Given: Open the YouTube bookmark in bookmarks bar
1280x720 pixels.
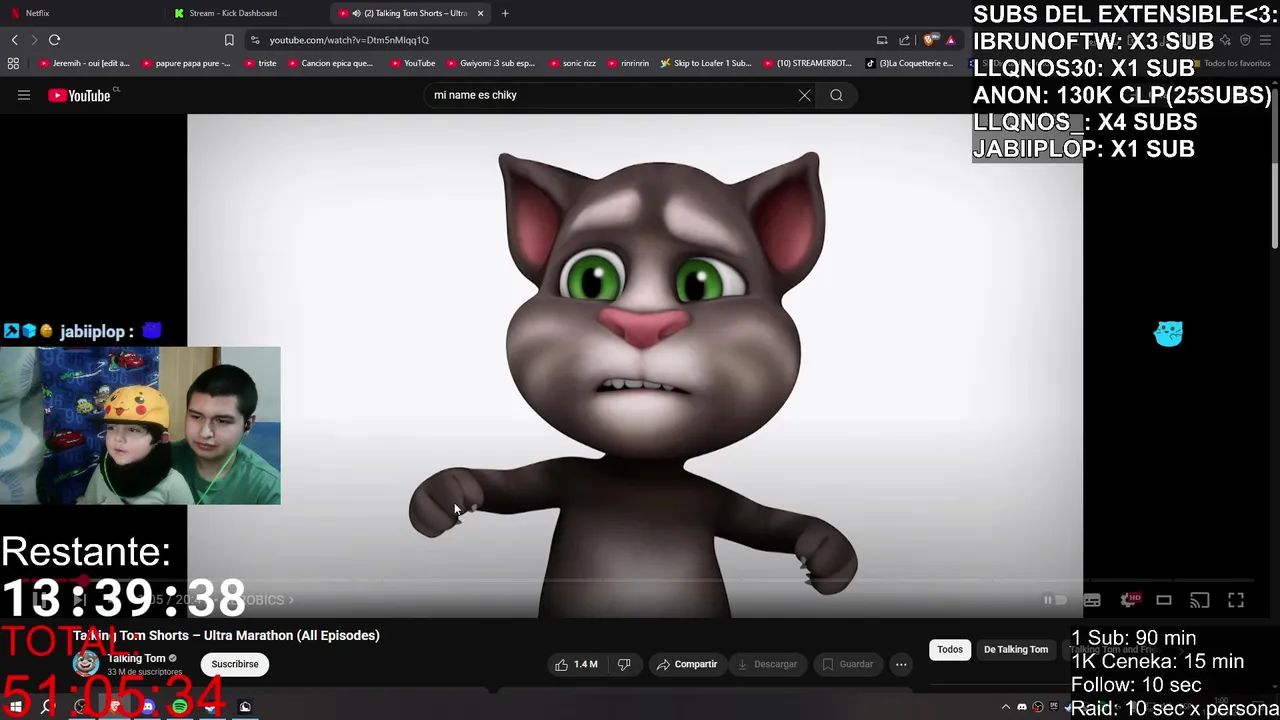Looking at the screenshot, I should pos(412,63).
